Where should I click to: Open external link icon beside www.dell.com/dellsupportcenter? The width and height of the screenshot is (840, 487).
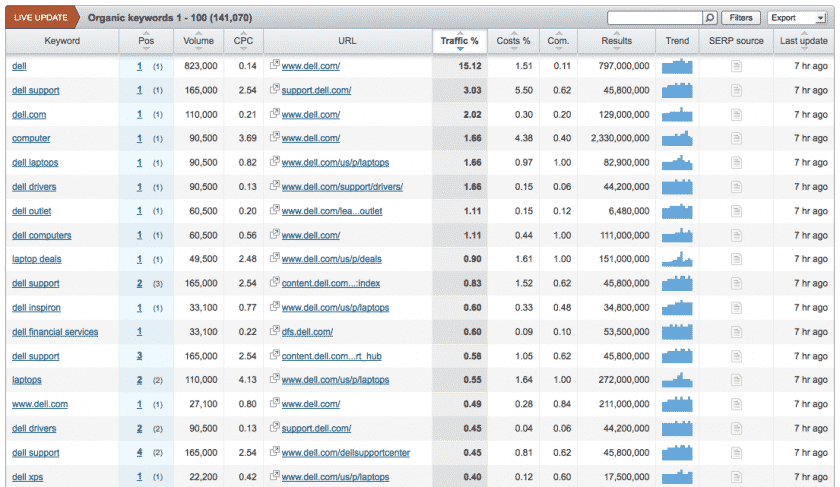tap(275, 451)
